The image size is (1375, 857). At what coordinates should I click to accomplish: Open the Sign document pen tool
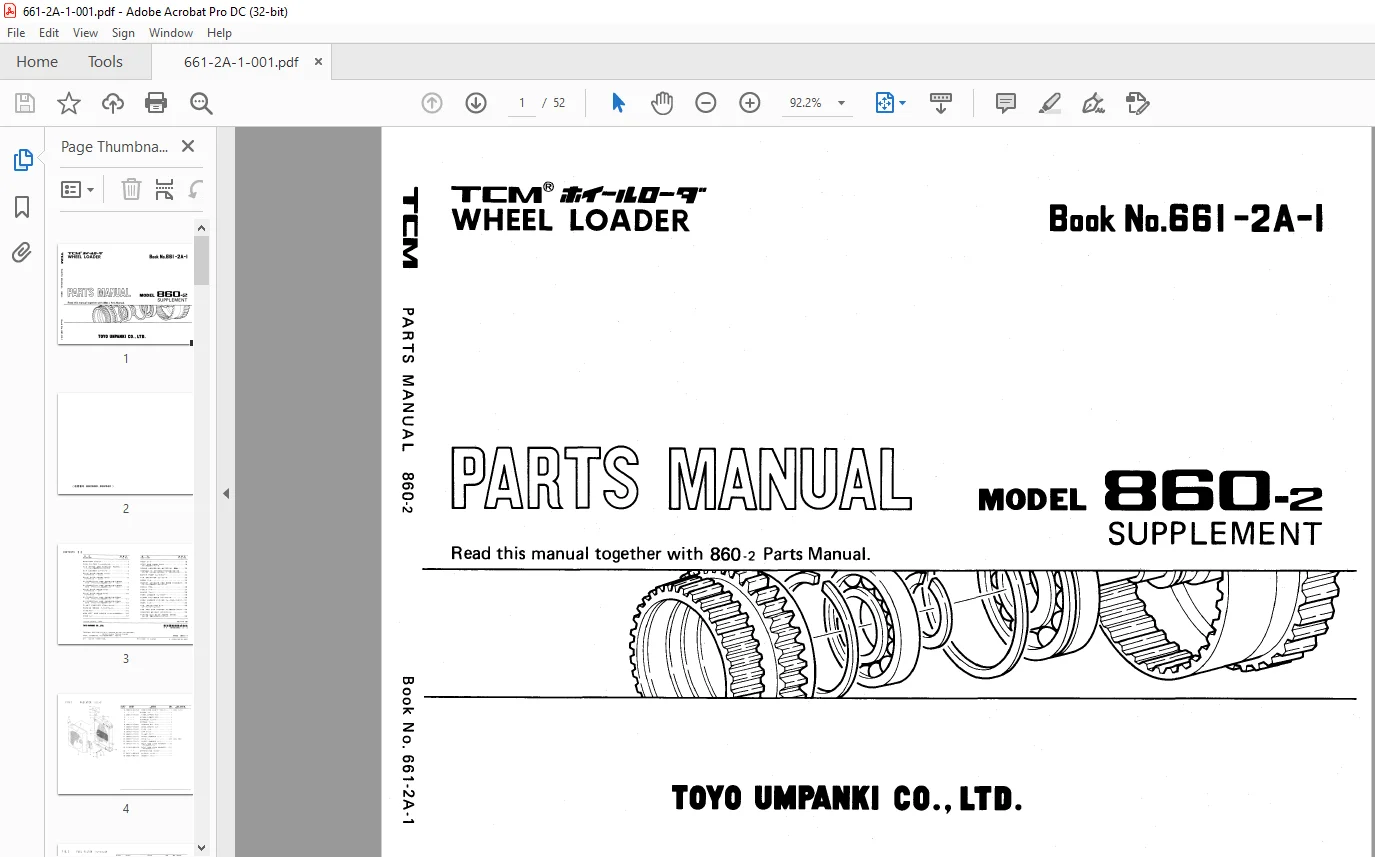point(1093,103)
